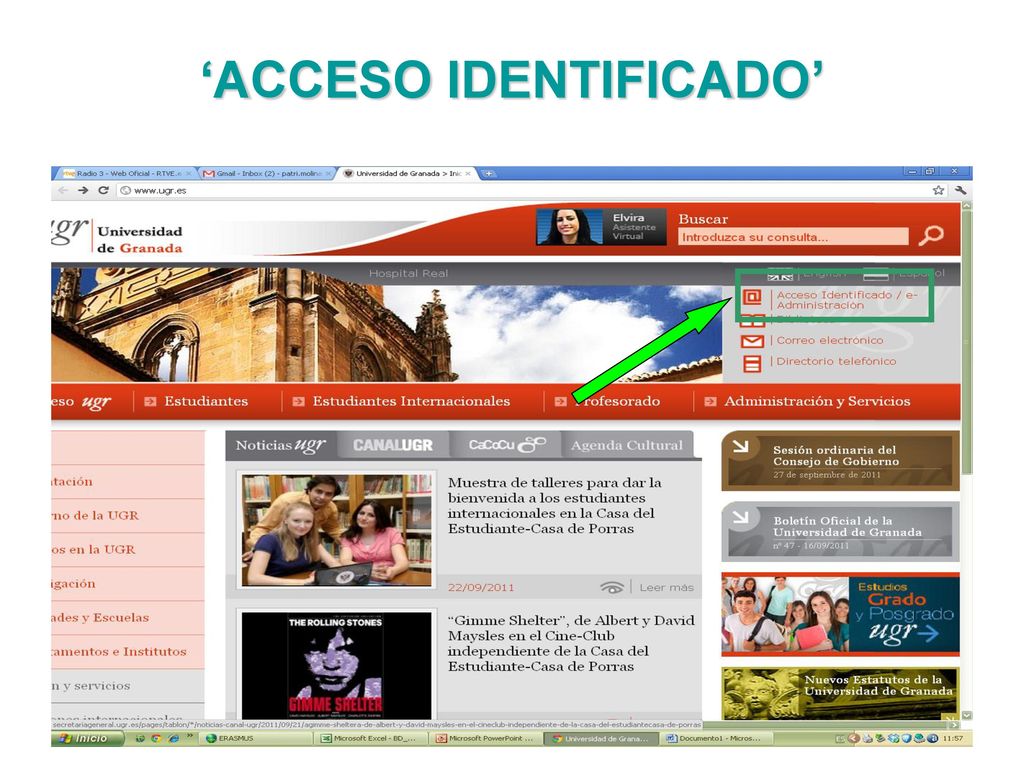Click the taskbar clock 11:57
The image size is (1024, 768).
[x=953, y=739]
